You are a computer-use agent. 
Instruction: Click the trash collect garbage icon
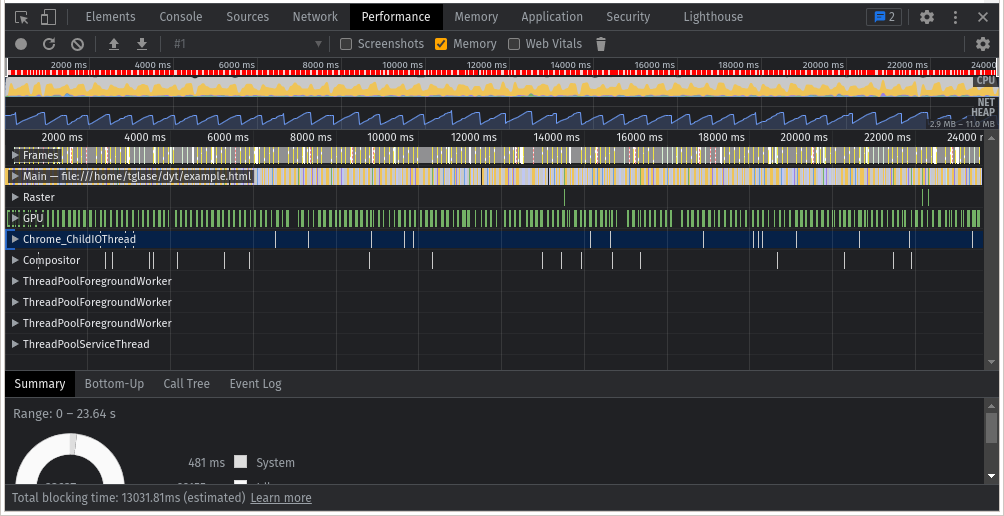(x=601, y=44)
